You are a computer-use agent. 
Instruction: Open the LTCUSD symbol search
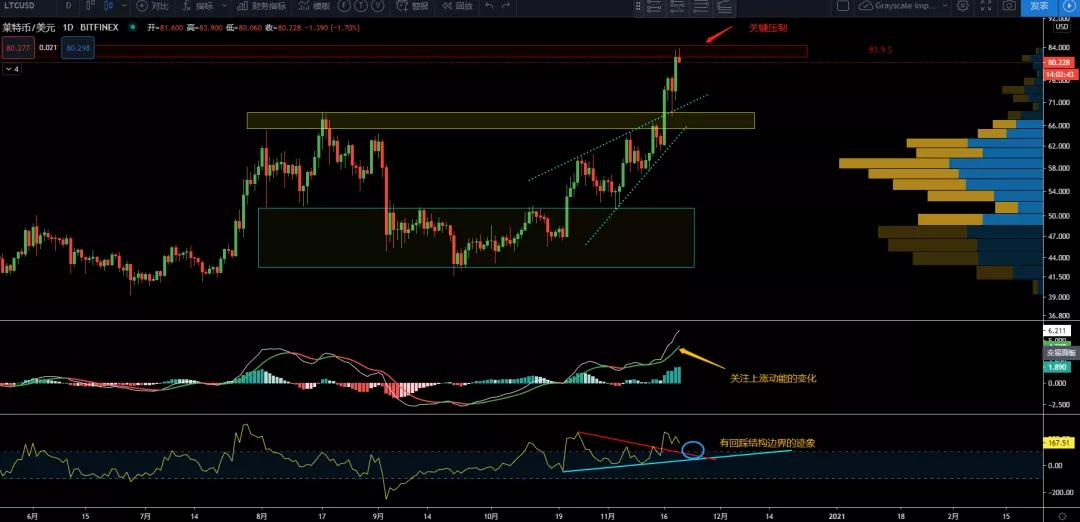click(x=20, y=6)
